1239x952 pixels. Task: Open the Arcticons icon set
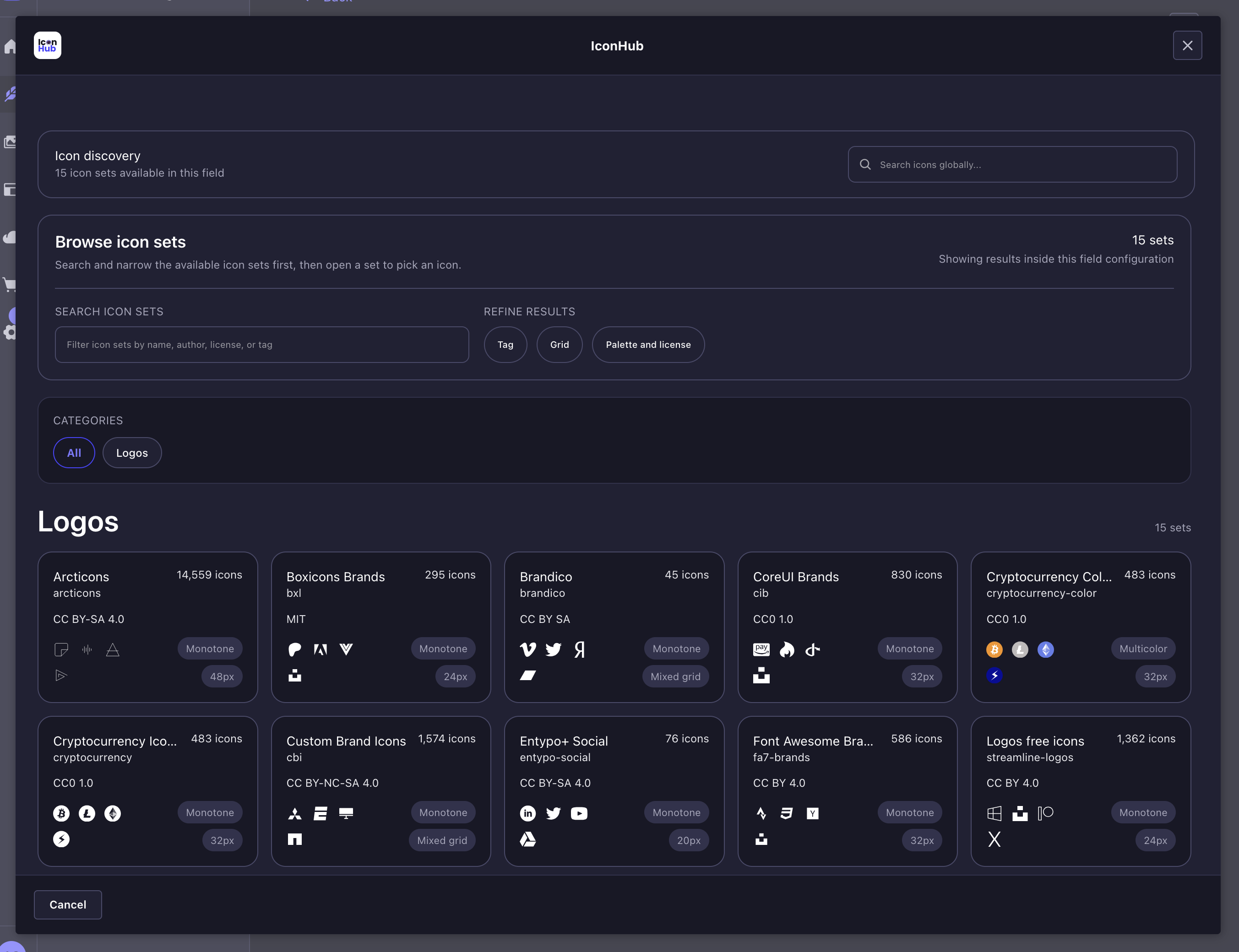point(148,627)
